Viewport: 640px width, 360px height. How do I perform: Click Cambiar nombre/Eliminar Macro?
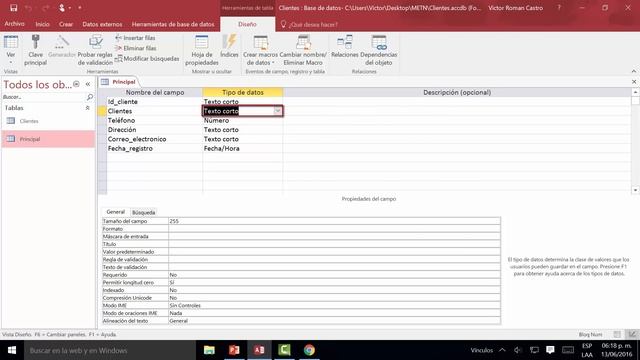tap(303, 50)
